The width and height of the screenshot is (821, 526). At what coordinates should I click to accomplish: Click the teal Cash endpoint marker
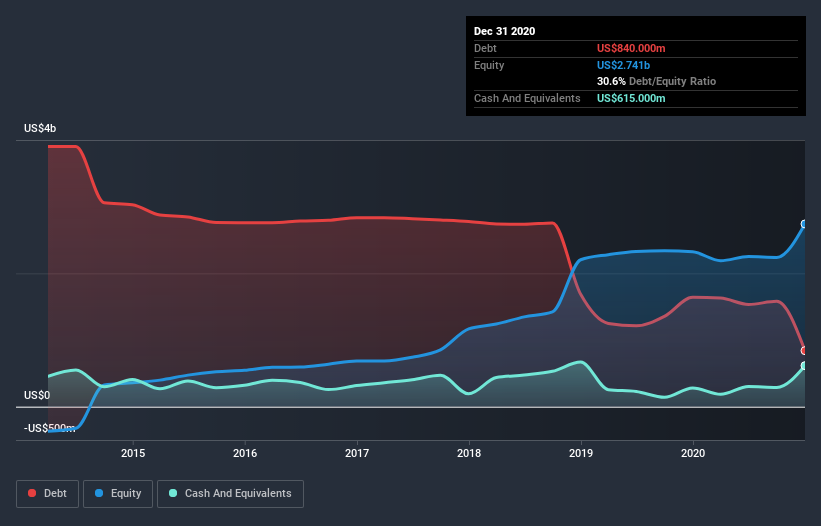(x=804, y=365)
